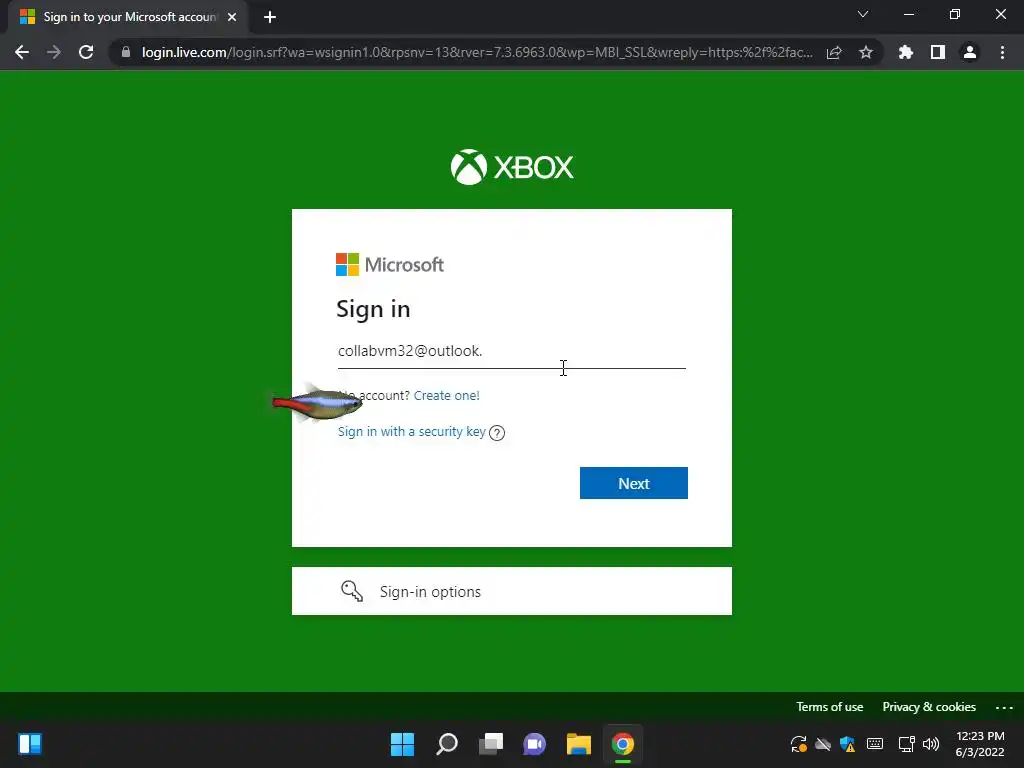Image resolution: width=1024 pixels, height=768 pixels.
Task: Click the Xbox logo
Action: pos(512,167)
